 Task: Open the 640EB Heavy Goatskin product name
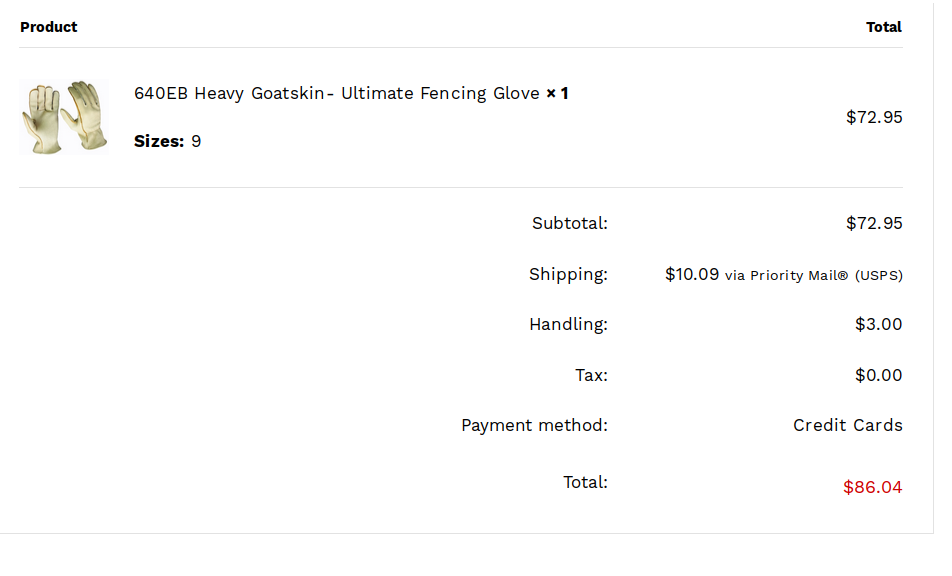337,93
